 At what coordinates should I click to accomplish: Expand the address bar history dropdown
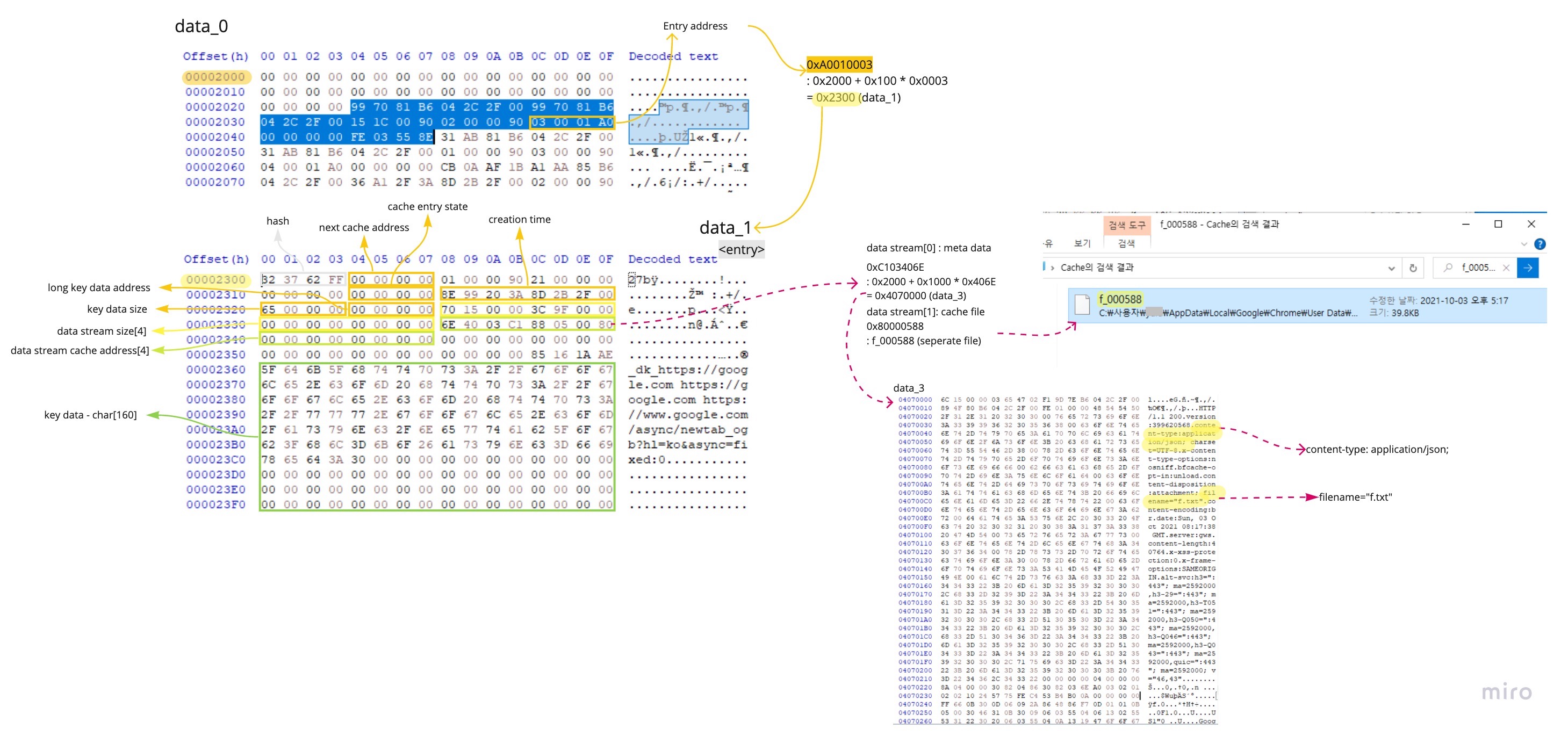[x=1391, y=269]
